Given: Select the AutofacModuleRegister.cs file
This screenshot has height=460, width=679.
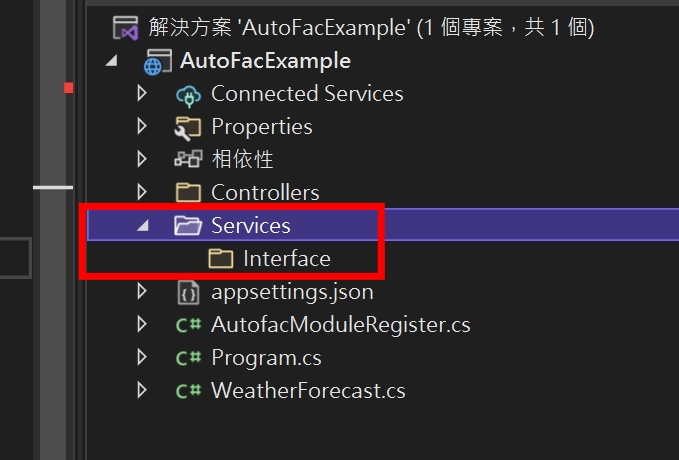Looking at the screenshot, I should coord(340,325).
